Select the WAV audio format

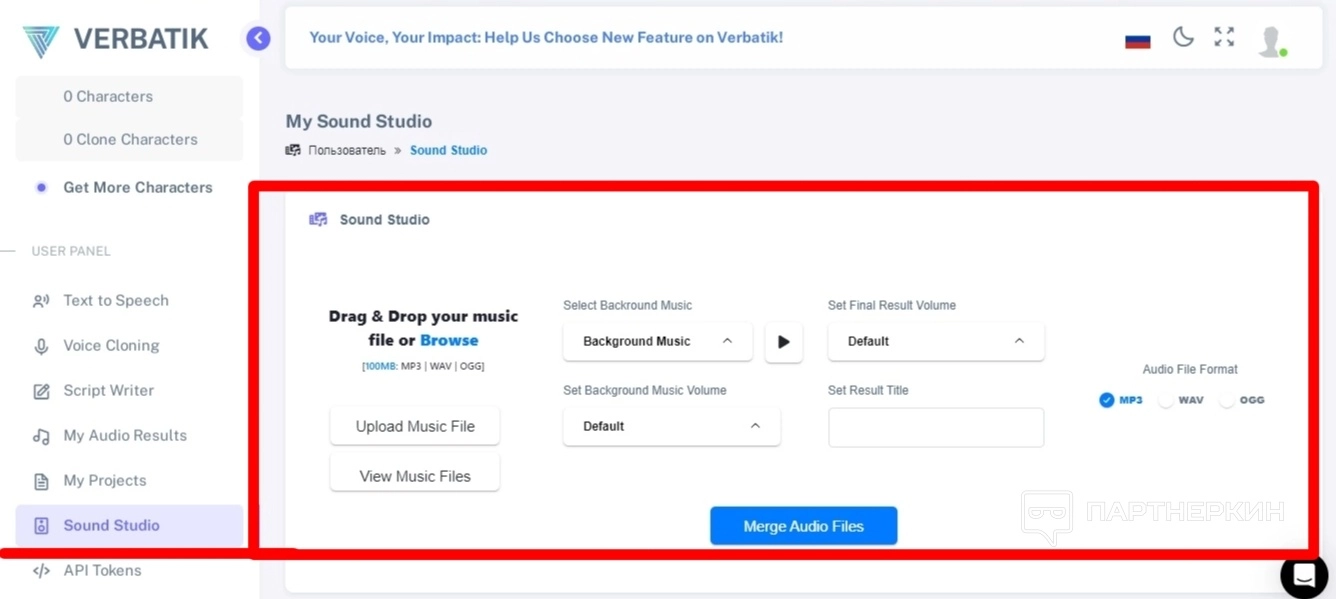(1166, 400)
